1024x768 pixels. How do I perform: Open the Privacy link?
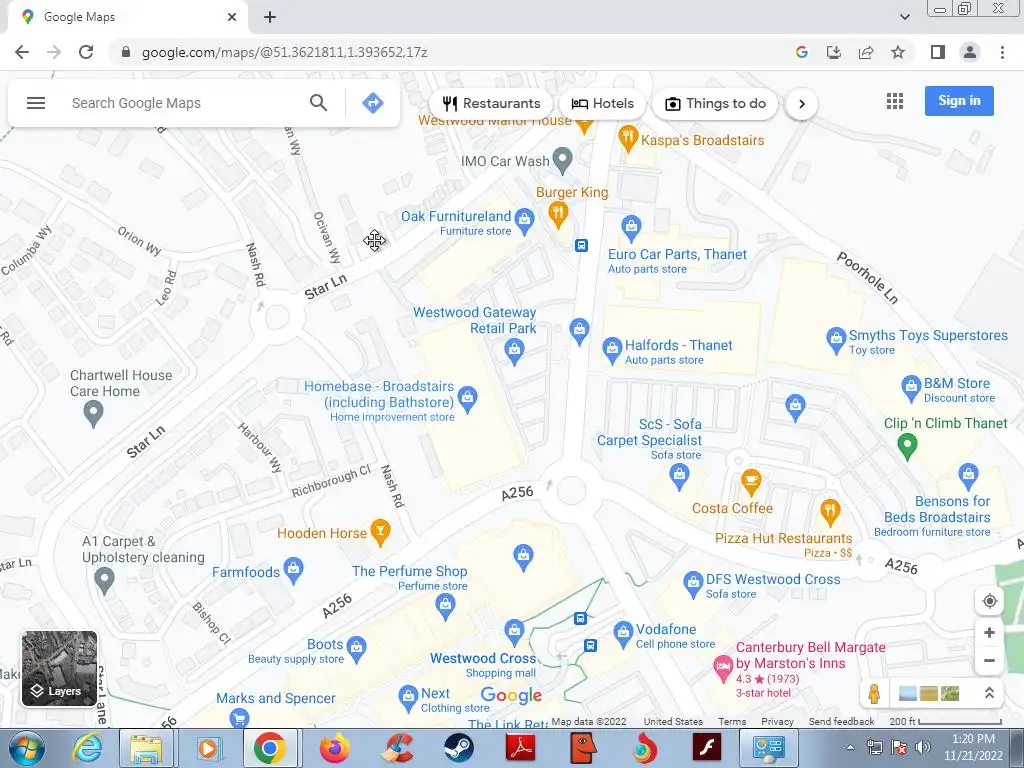click(777, 721)
